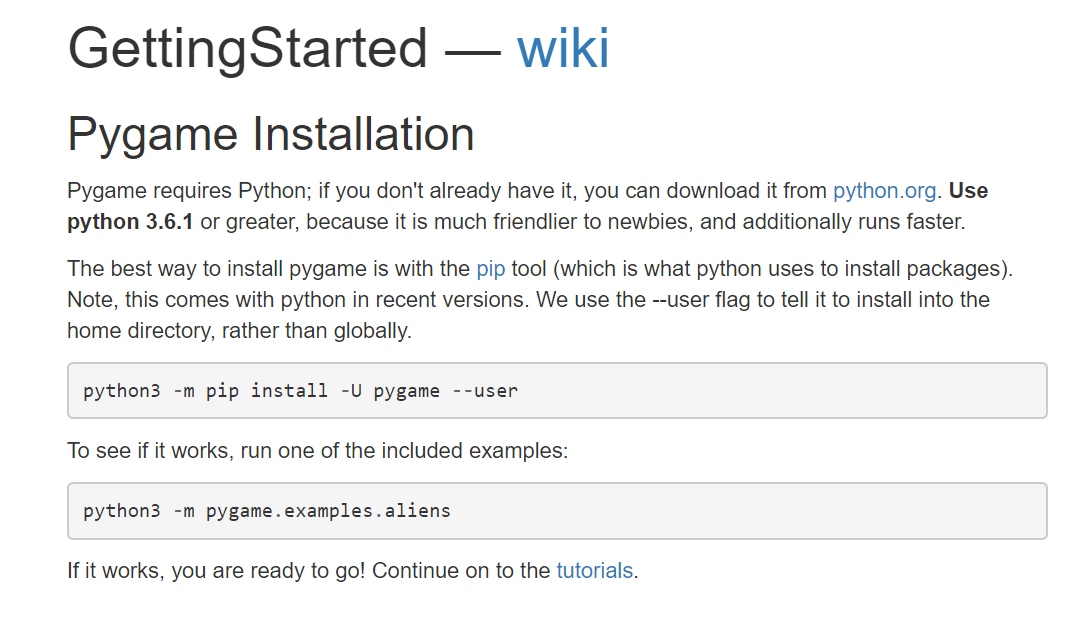
Task: Follow the python.org download link
Action: pos(884,190)
